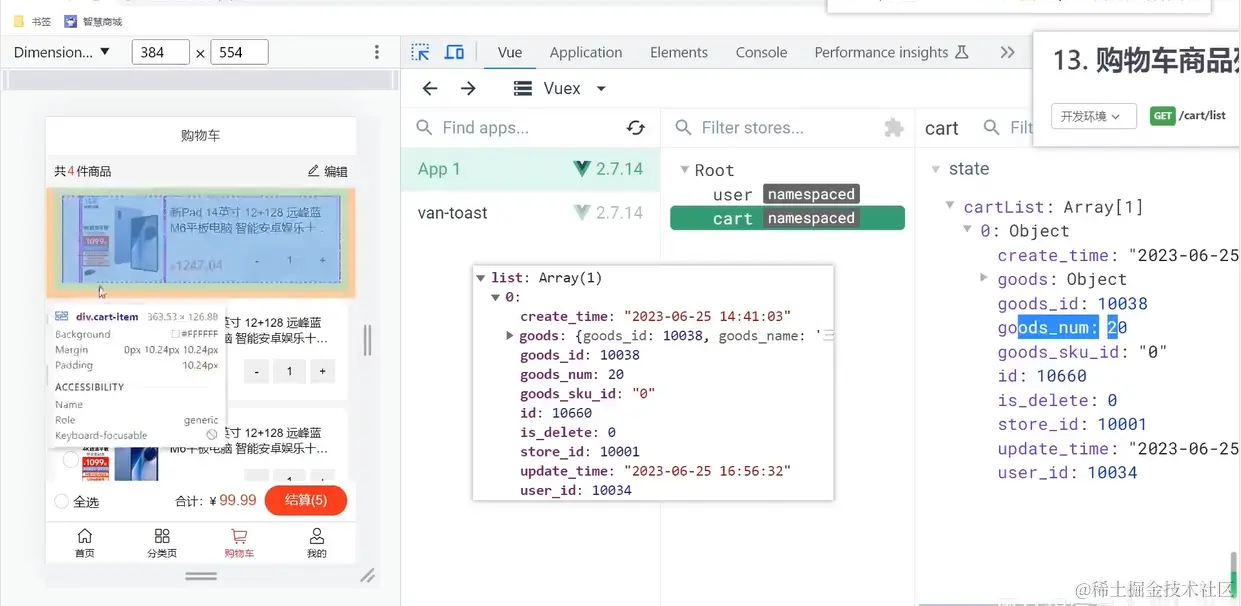
Task: Open the Vuex inspector dropdown arrow
Action: (601, 89)
